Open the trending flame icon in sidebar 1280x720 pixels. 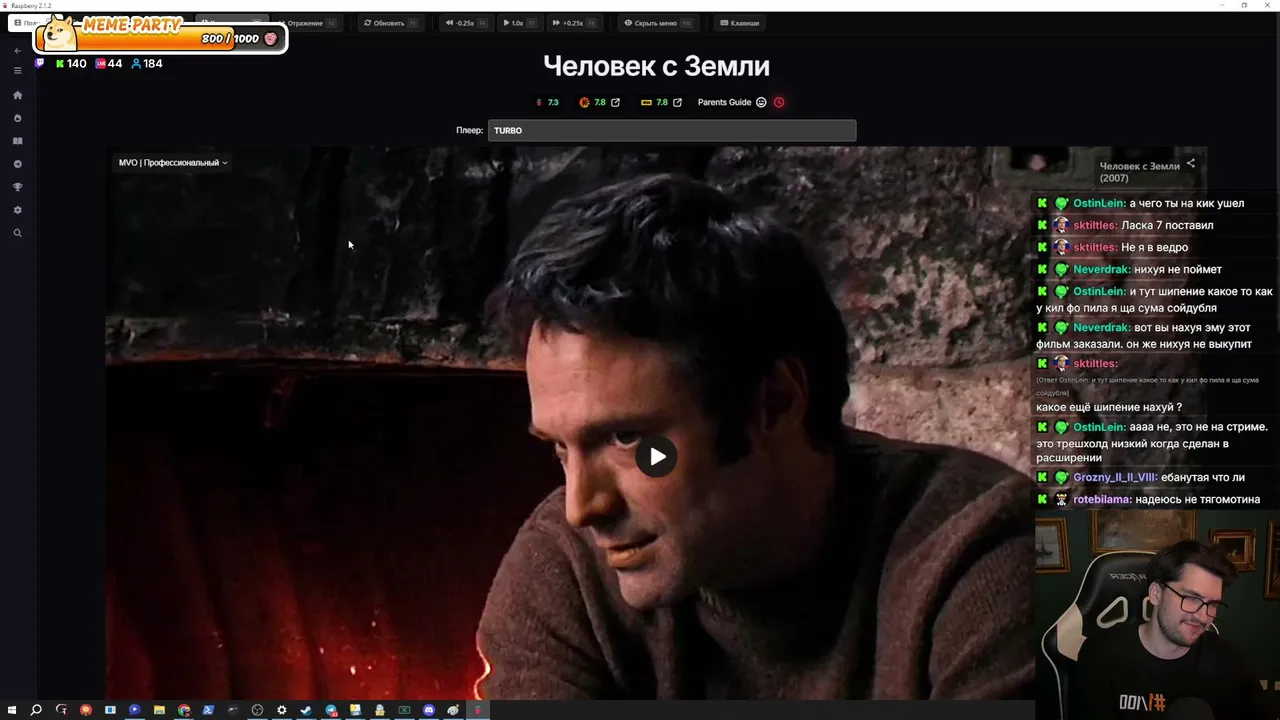click(17, 118)
